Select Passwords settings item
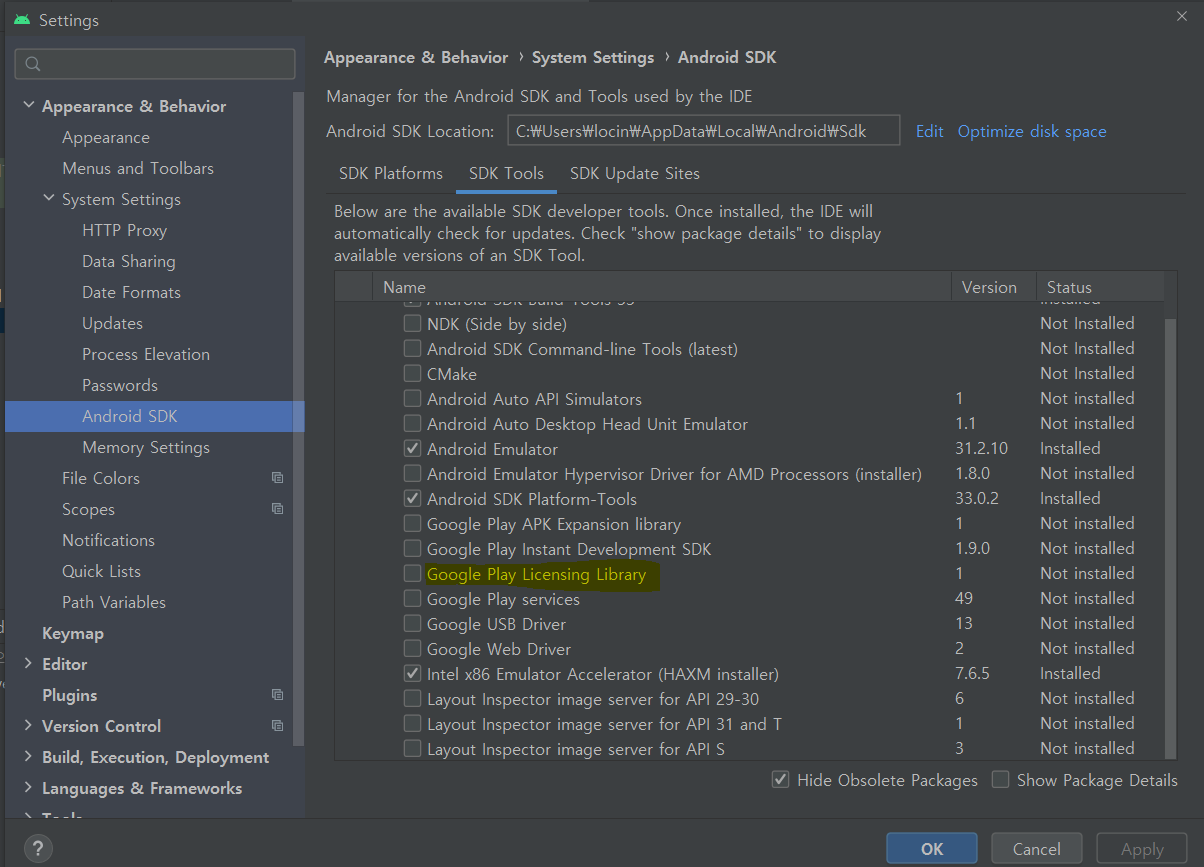 tap(120, 385)
